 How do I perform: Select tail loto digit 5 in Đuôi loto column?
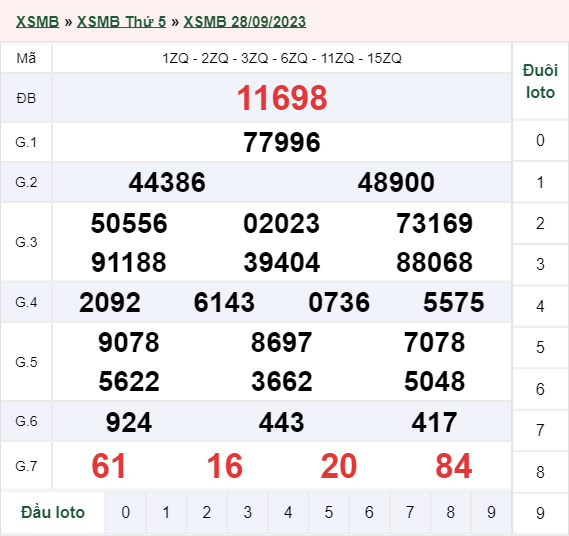click(x=540, y=347)
